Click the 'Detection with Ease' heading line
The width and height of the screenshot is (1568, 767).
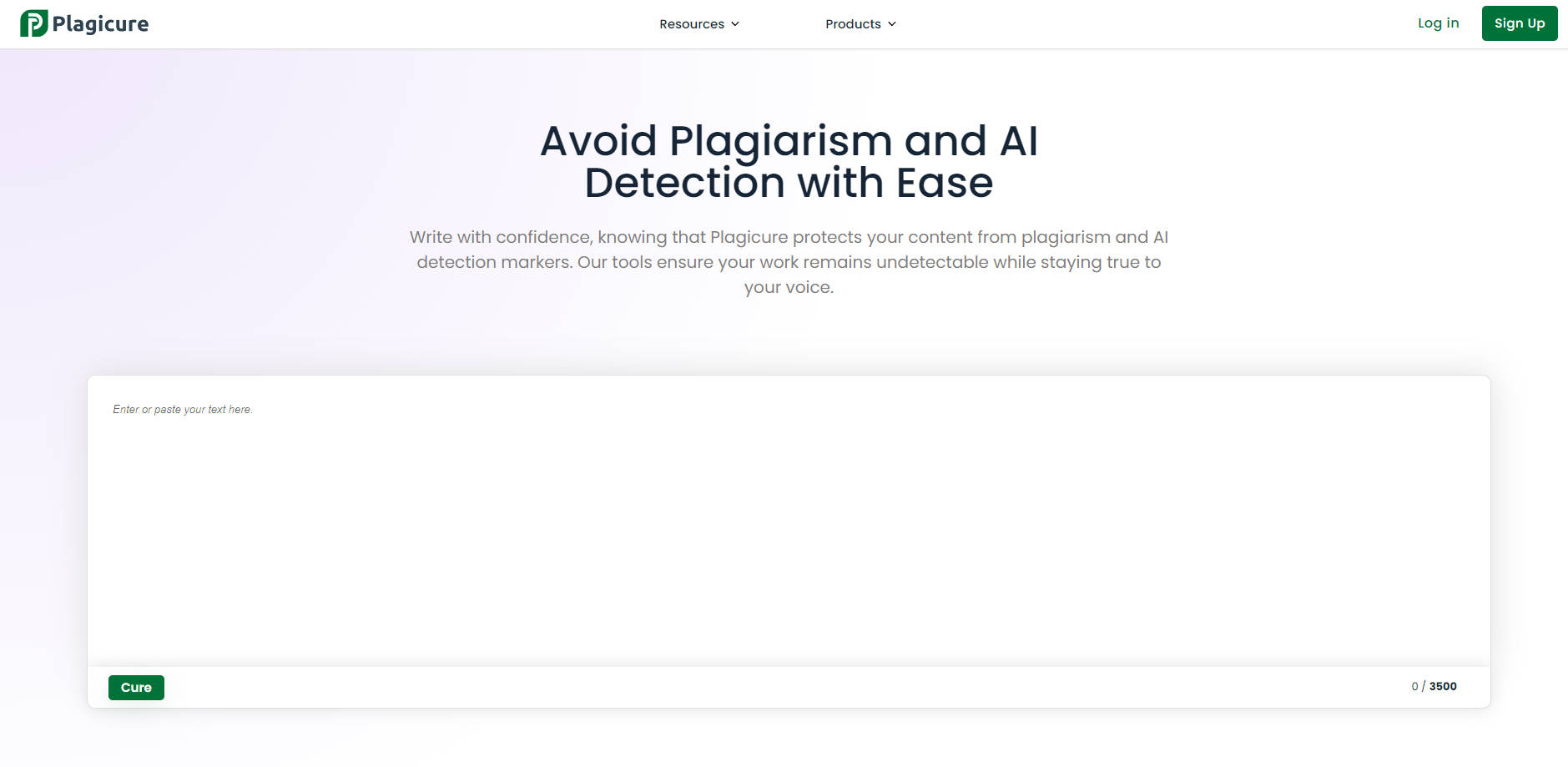(789, 183)
